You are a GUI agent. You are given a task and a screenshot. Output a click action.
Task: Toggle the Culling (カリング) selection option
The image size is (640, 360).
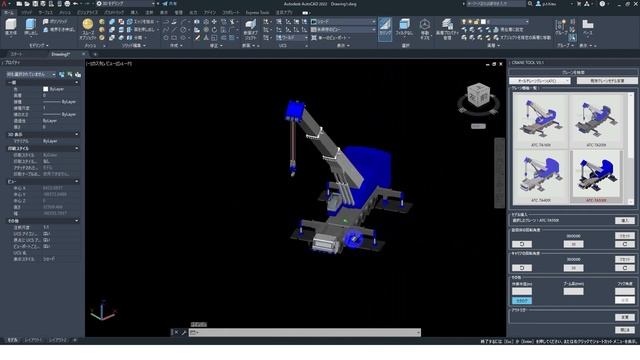pyautogui.click(x=385, y=29)
